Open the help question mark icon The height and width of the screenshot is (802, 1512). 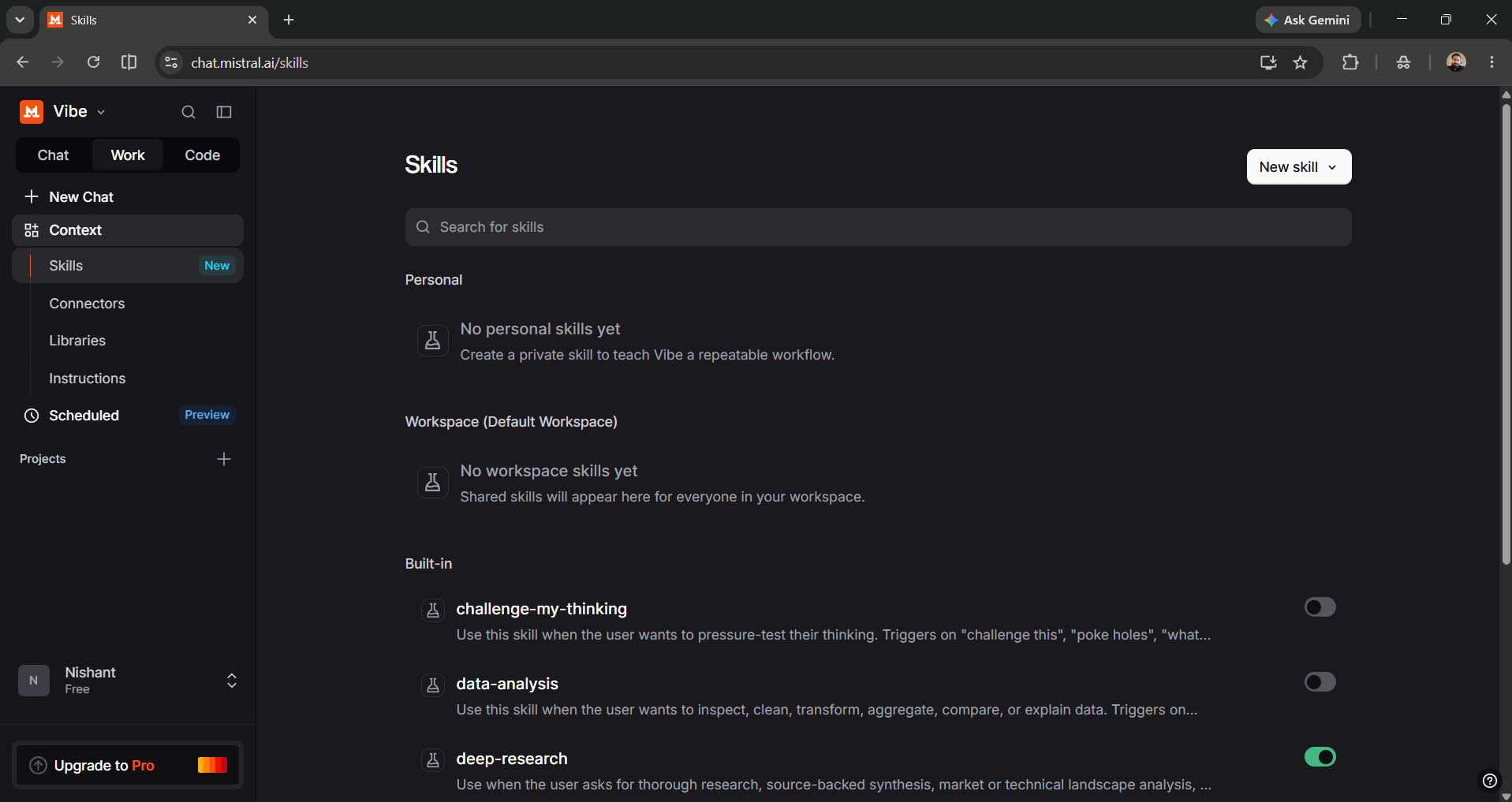(x=1489, y=781)
